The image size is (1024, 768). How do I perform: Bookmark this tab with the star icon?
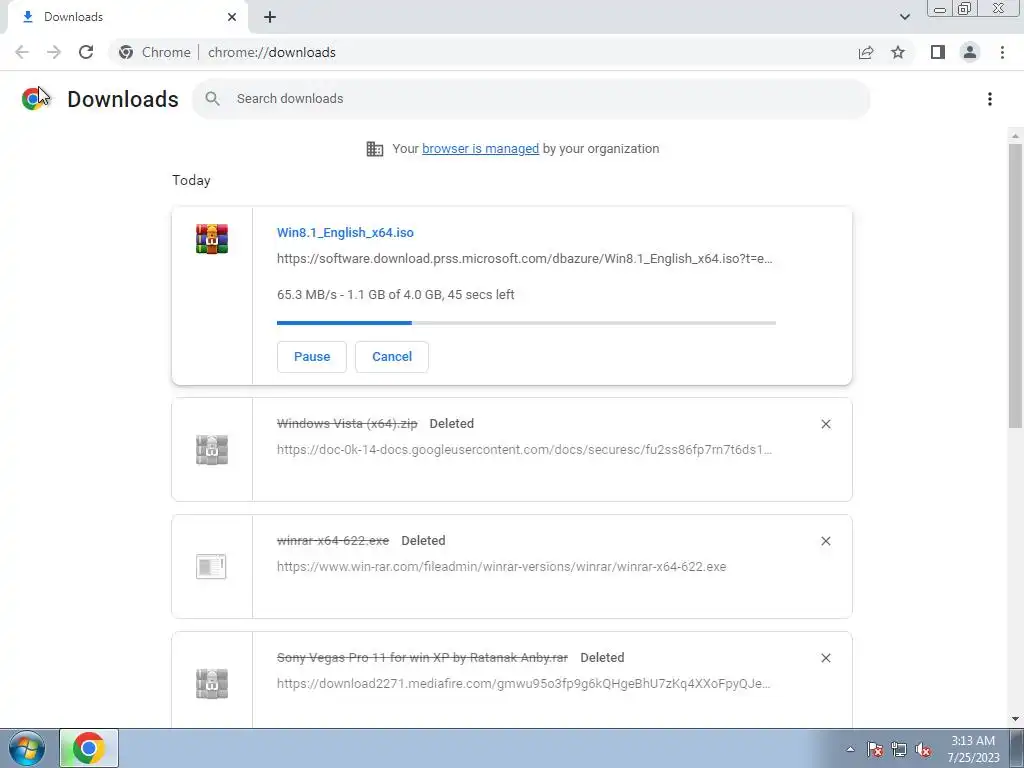(898, 52)
